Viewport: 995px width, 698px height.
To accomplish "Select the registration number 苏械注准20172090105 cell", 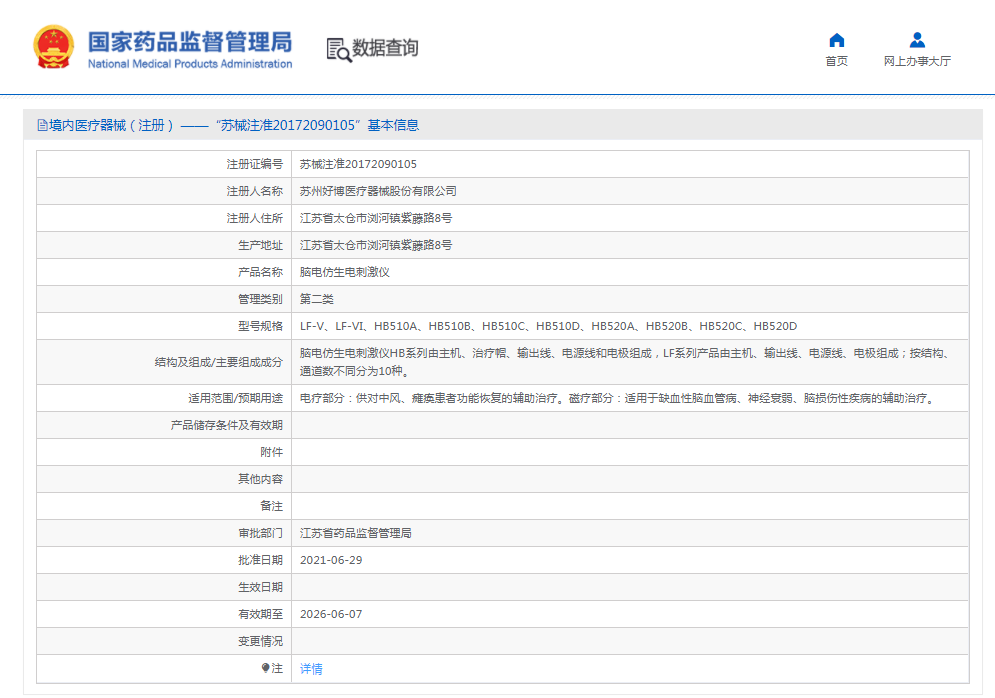I will [358, 164].
